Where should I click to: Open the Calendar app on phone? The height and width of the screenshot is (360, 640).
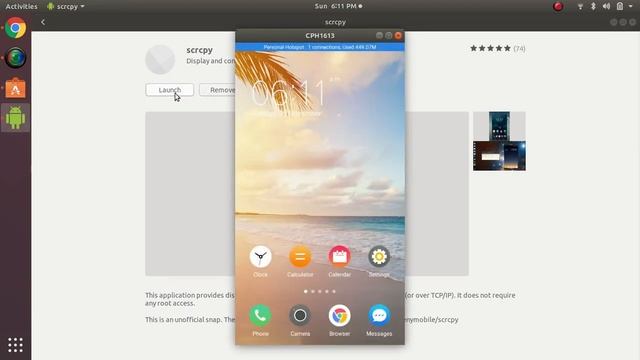340,257
